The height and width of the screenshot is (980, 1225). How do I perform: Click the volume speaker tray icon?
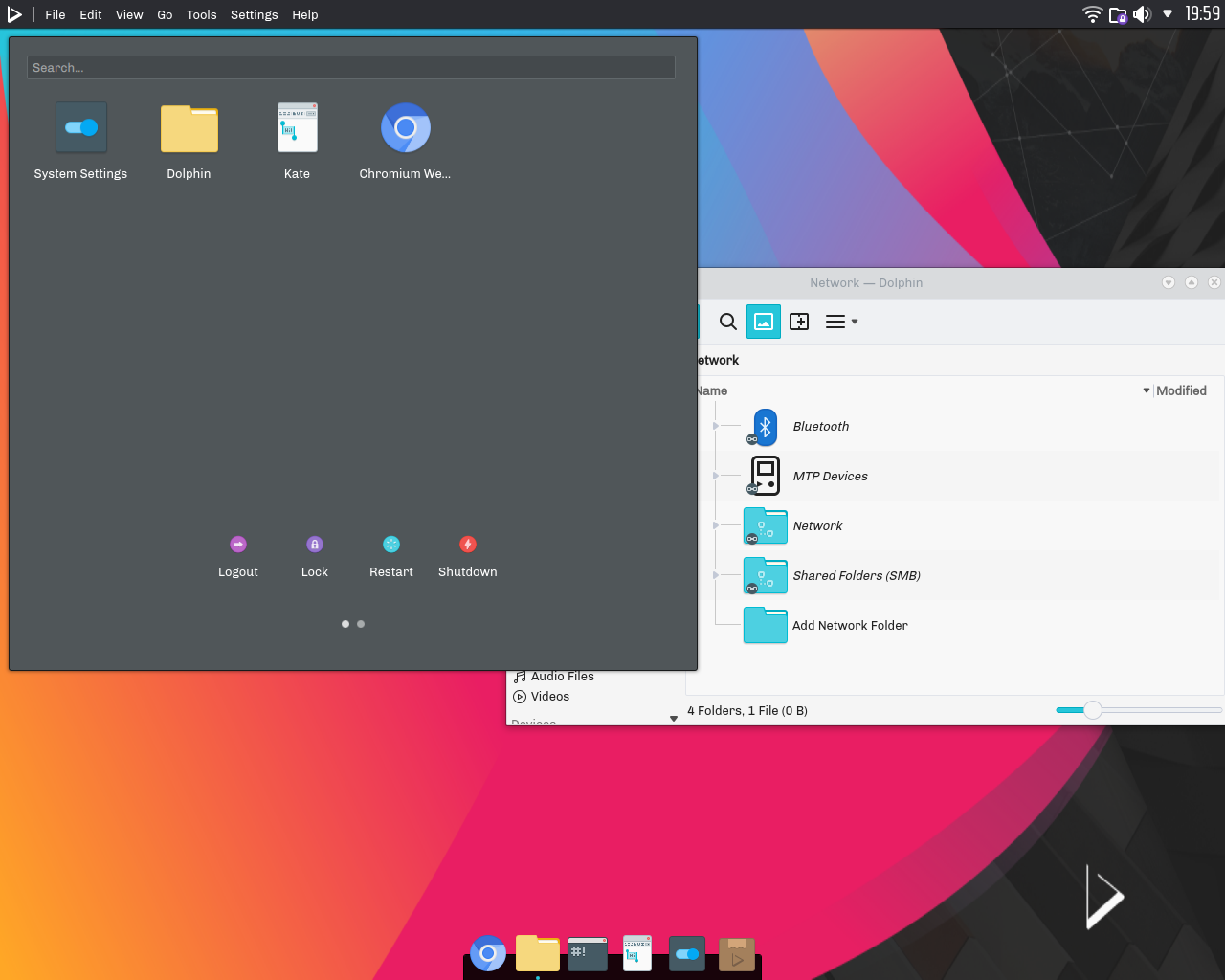tap(1142, 14)
